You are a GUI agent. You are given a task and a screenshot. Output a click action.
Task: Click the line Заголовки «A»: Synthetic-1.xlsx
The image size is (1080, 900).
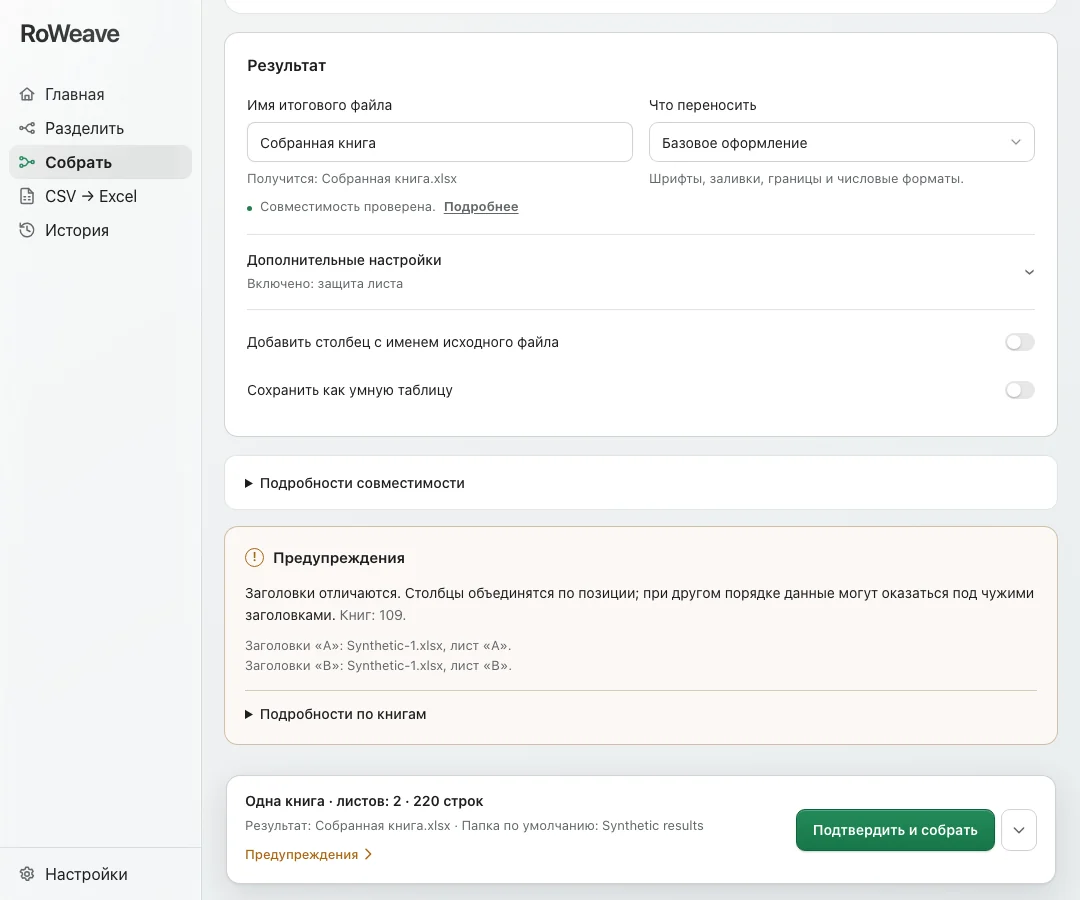pos(378,646)
